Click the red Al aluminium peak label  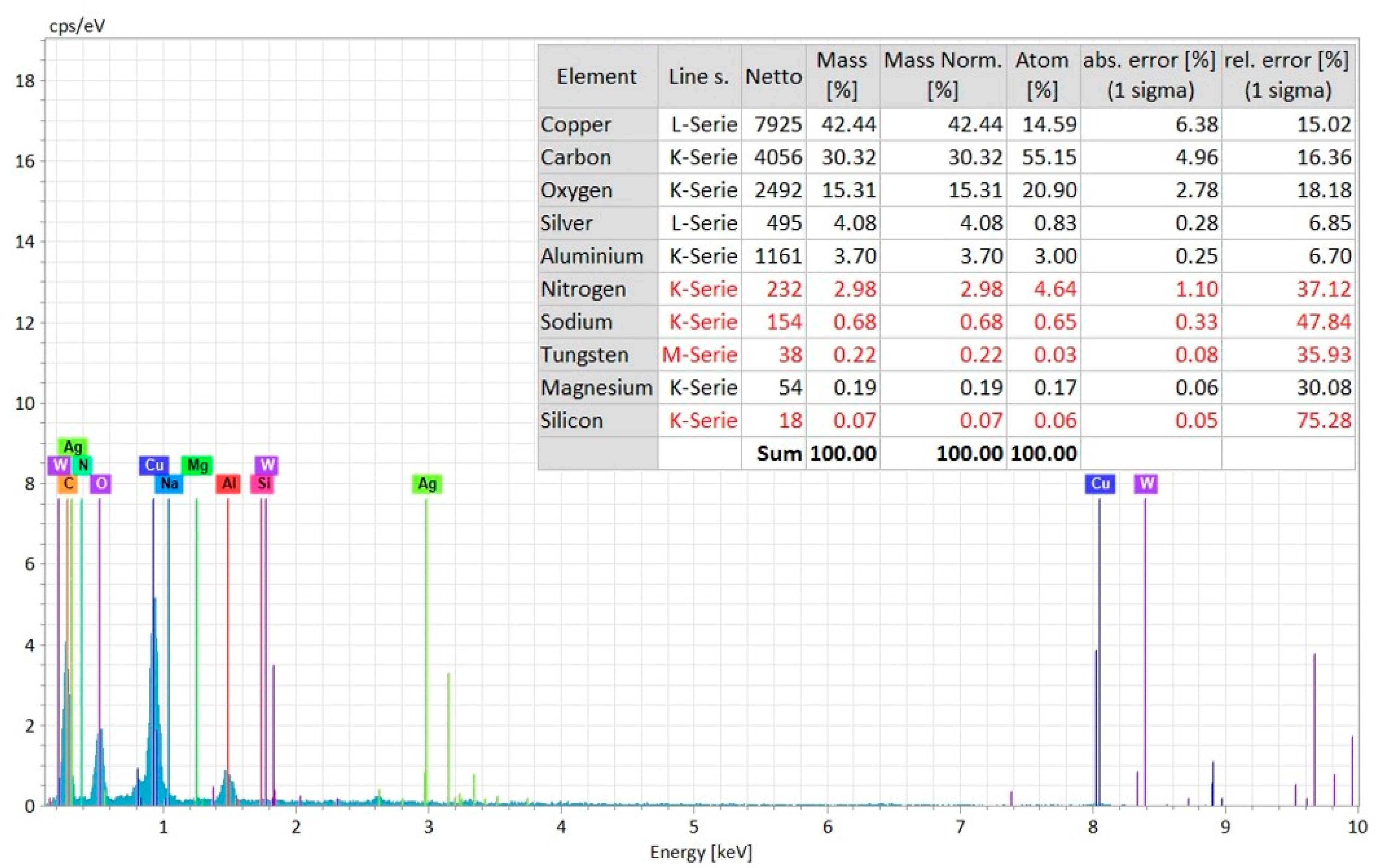pyautogui.click(x=228, y=483)
